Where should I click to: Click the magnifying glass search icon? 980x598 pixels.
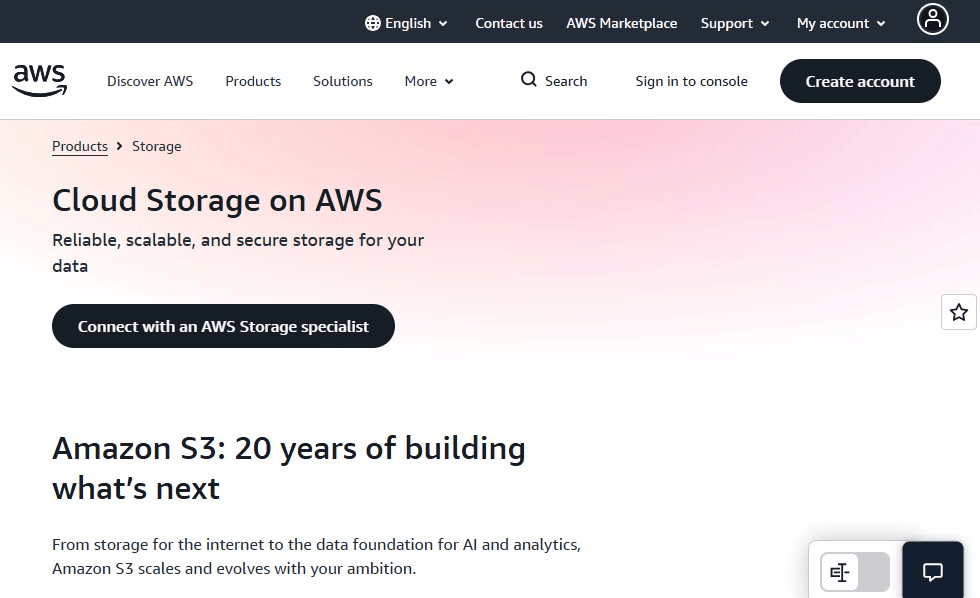(x=529, y=79)
